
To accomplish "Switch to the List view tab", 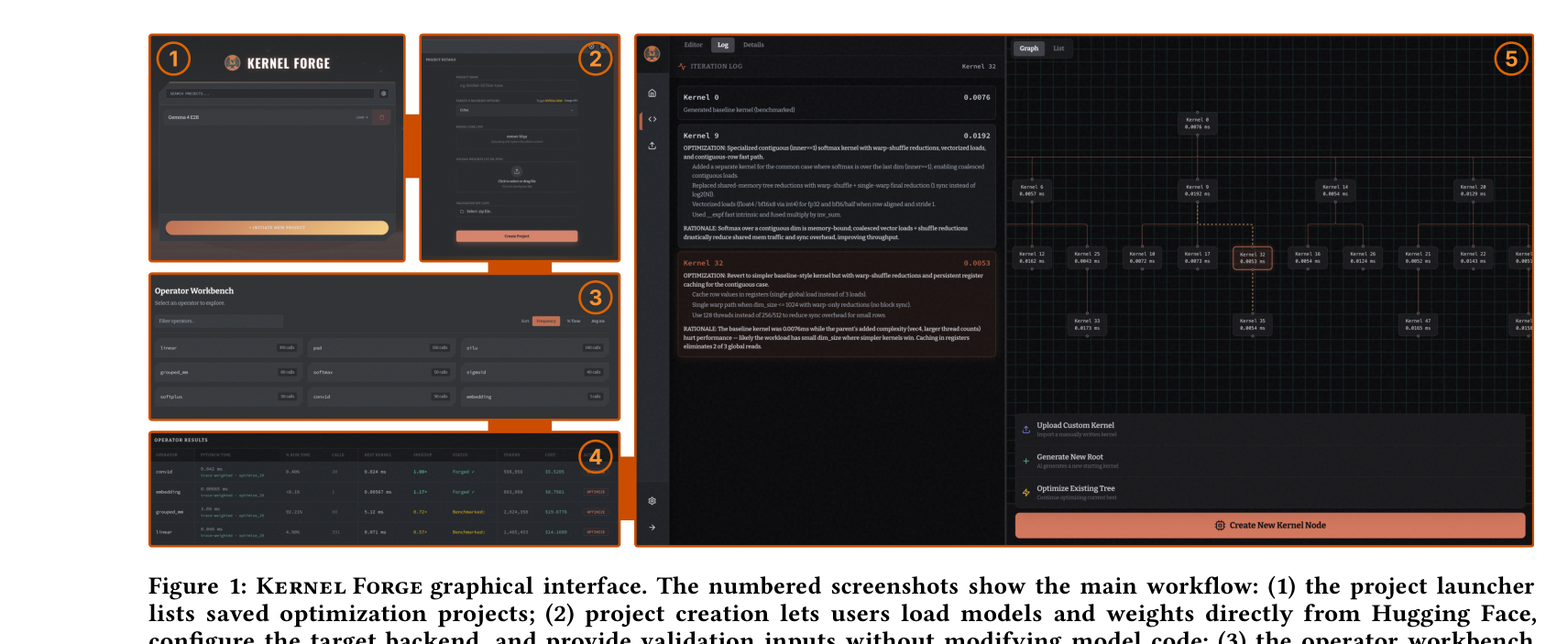I will tap(1058, 49).
